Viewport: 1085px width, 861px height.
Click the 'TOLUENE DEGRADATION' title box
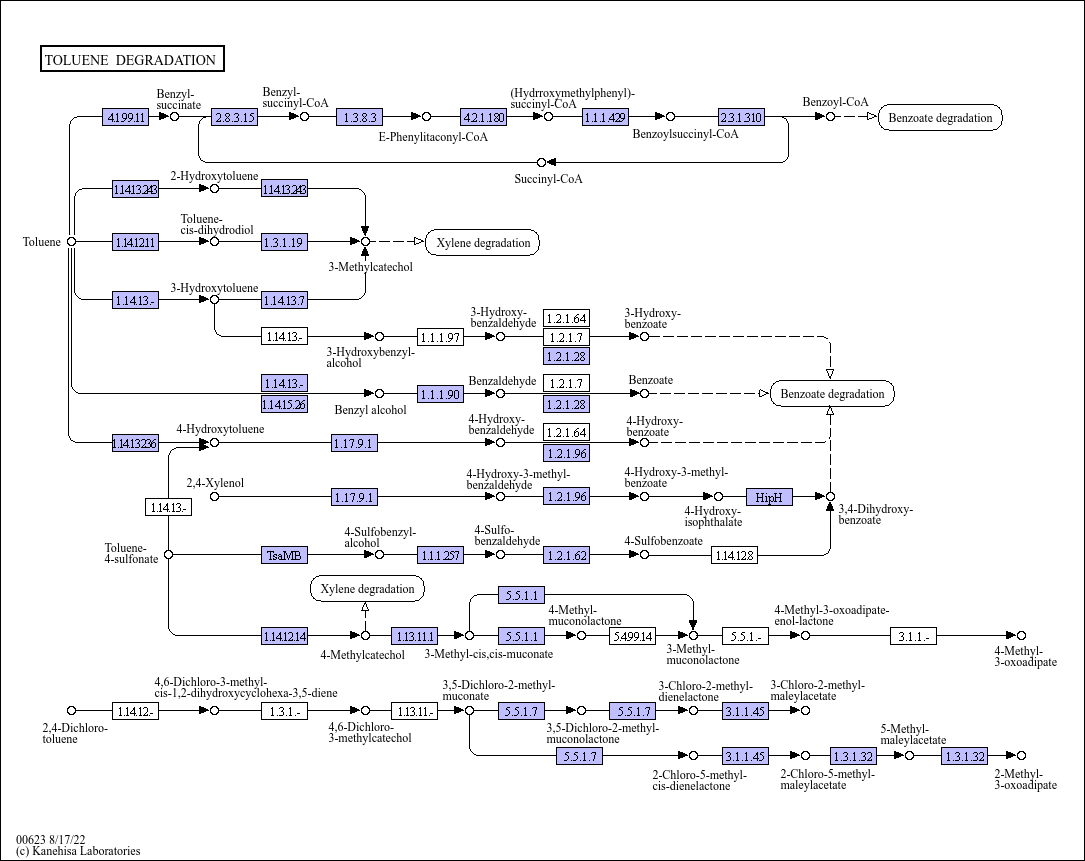coord(132,59)
